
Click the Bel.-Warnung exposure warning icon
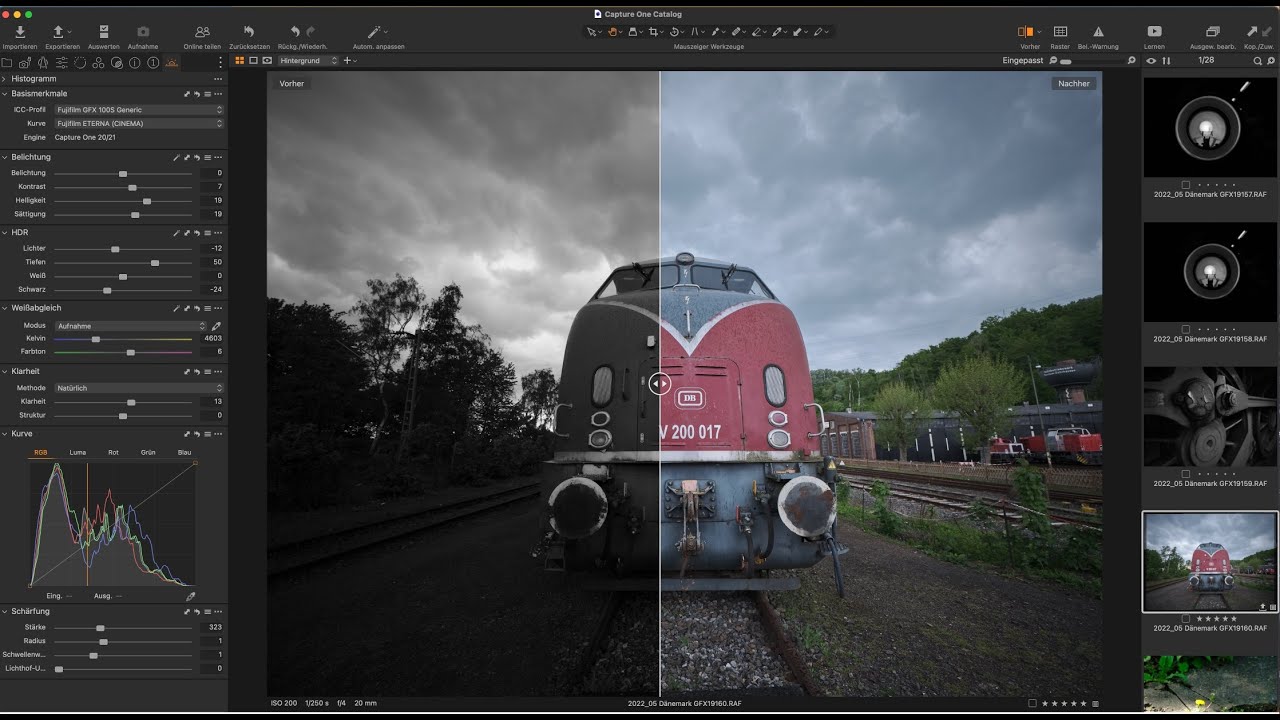[x=1098, y=32]
